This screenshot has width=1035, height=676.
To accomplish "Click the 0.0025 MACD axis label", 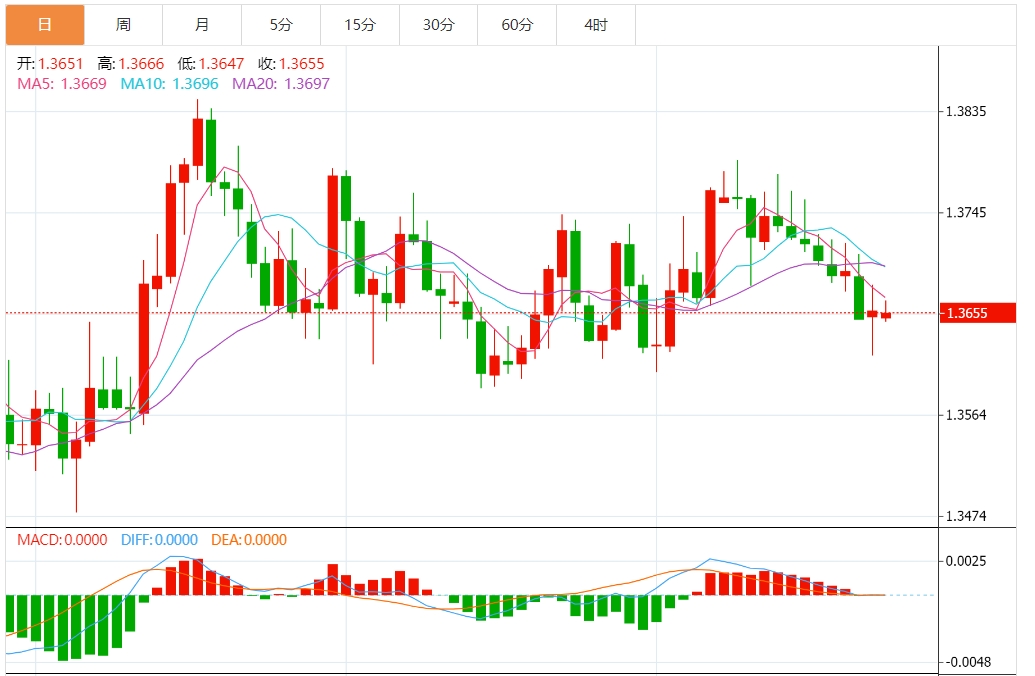I will [x=966, y=561].
